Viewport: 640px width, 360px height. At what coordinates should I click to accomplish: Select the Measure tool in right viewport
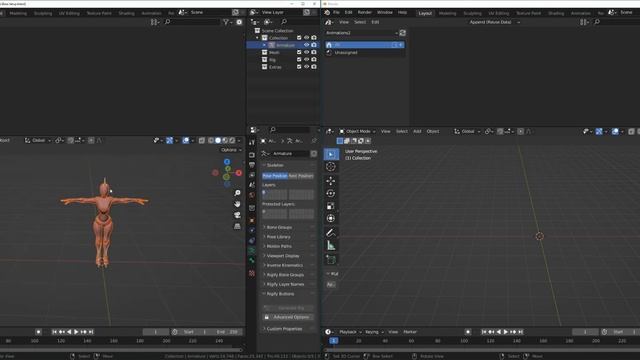(x=331, y=245)
